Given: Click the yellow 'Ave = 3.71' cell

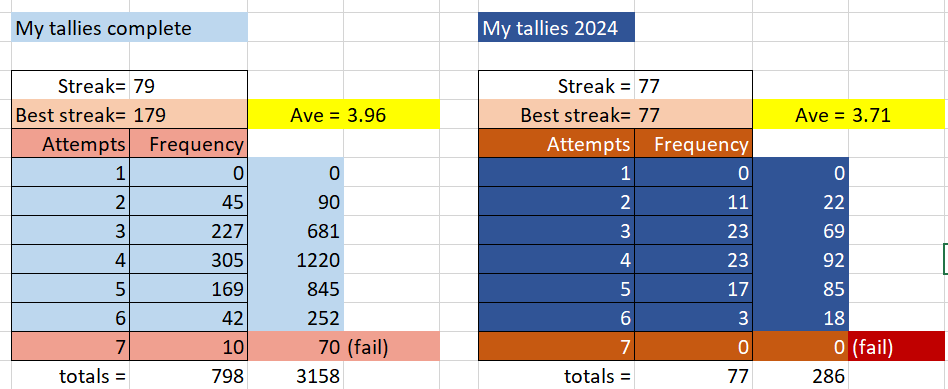Looking at the screenshot, I should click(x=849, y=114).
